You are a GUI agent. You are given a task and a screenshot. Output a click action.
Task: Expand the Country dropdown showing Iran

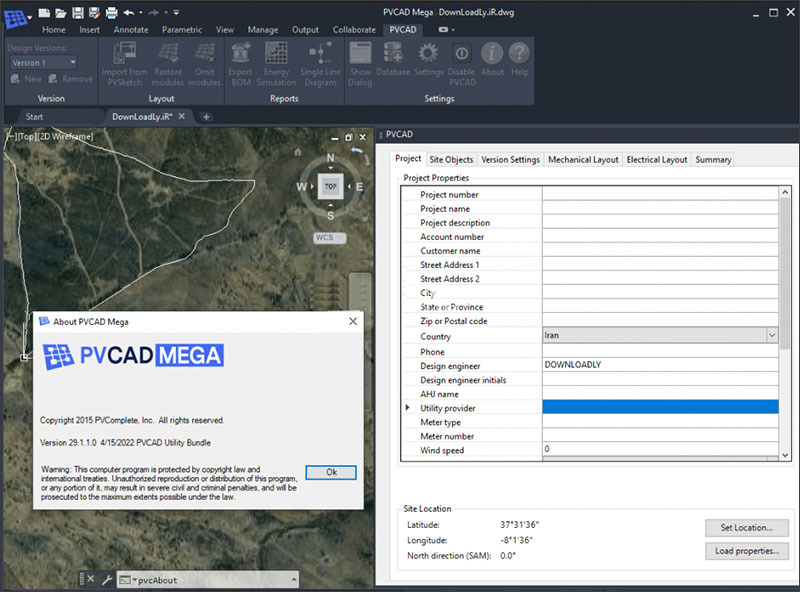[772, 335]
